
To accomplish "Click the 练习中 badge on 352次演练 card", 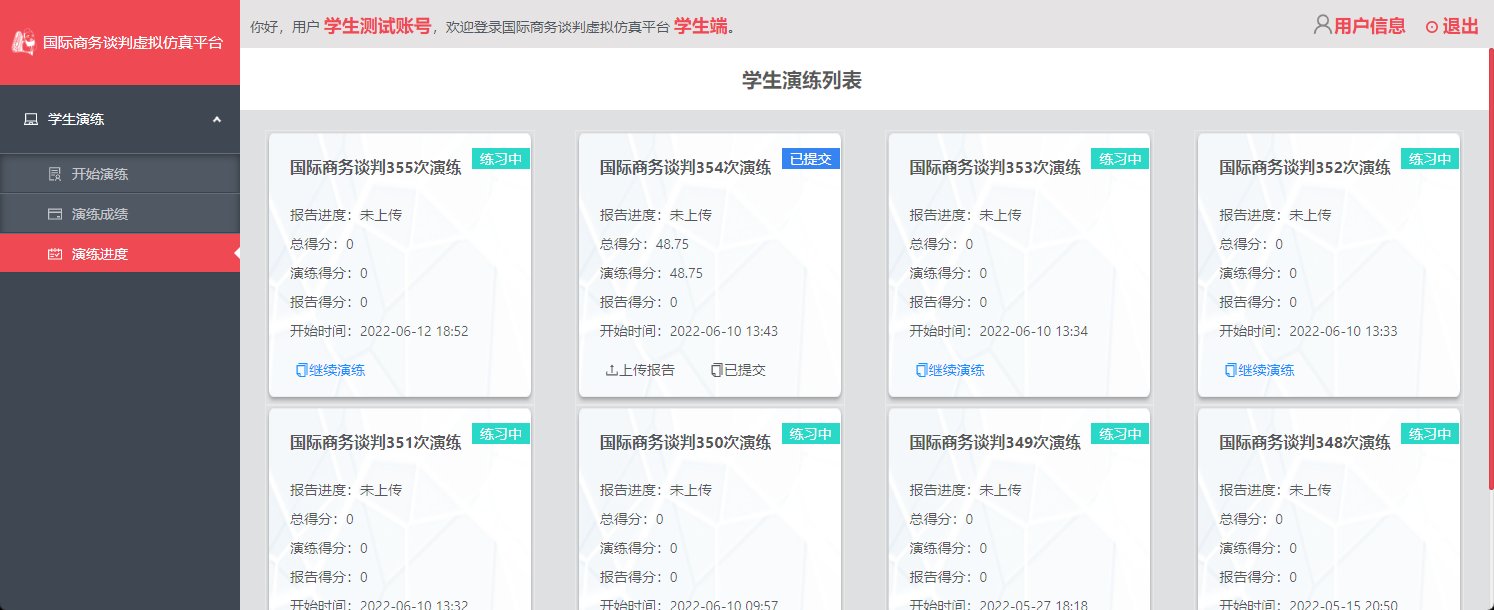I will click(x=1430, y=159).
